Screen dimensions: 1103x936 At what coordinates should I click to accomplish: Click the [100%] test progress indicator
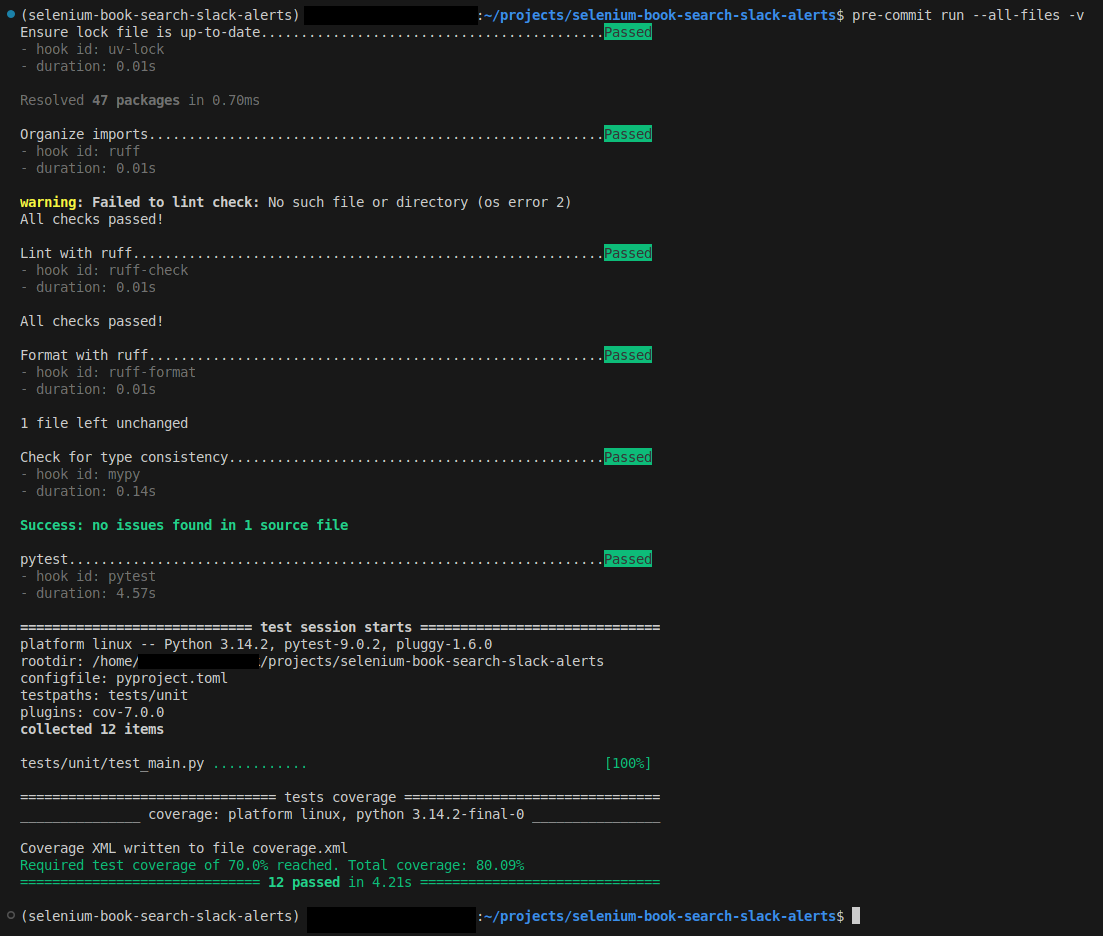[627, 763]
